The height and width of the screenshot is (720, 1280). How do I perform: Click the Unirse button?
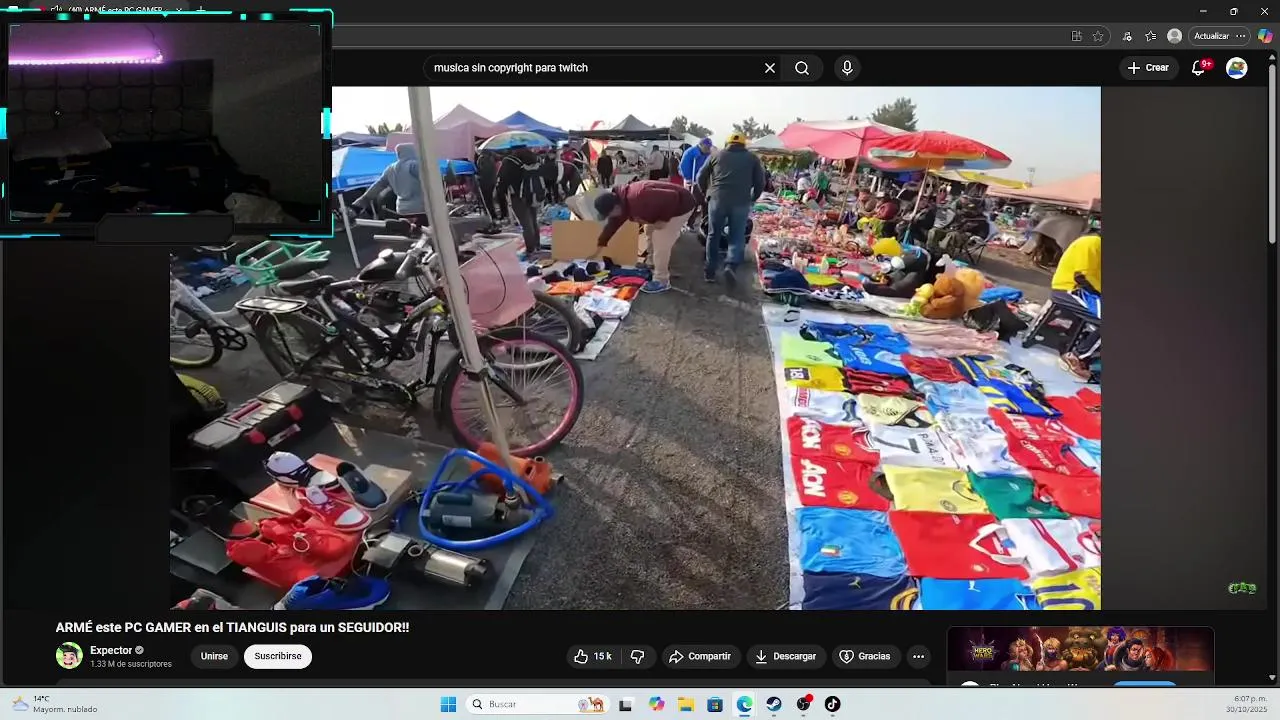(x=214, y=656)
